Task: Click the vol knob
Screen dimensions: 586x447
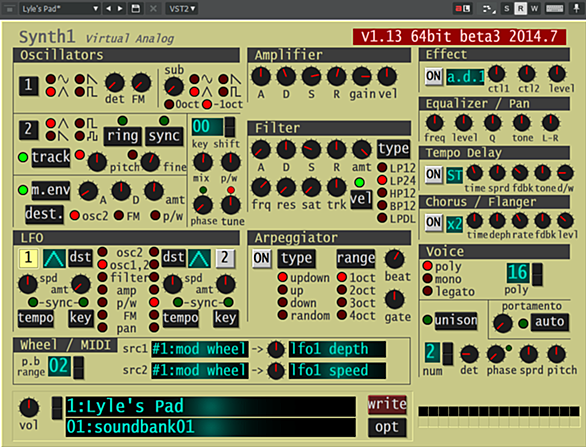Action: click(x=29, y=407)
